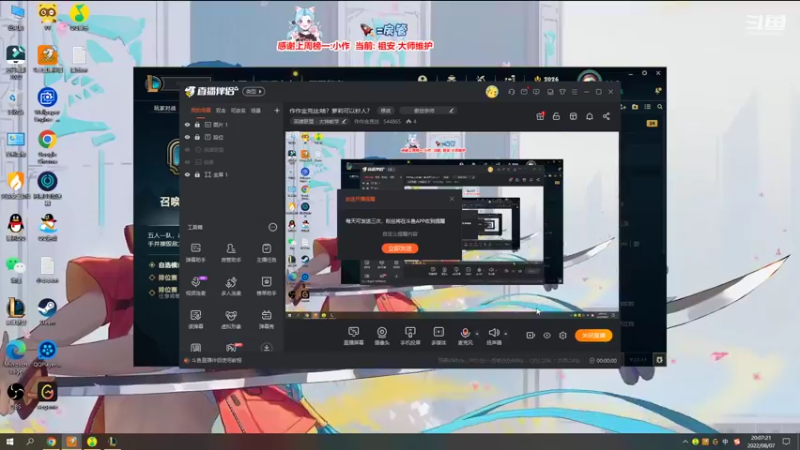Viewport: 800px width, 450px height.
Task: Click the share icon above preview
Action: coord(606,116)
